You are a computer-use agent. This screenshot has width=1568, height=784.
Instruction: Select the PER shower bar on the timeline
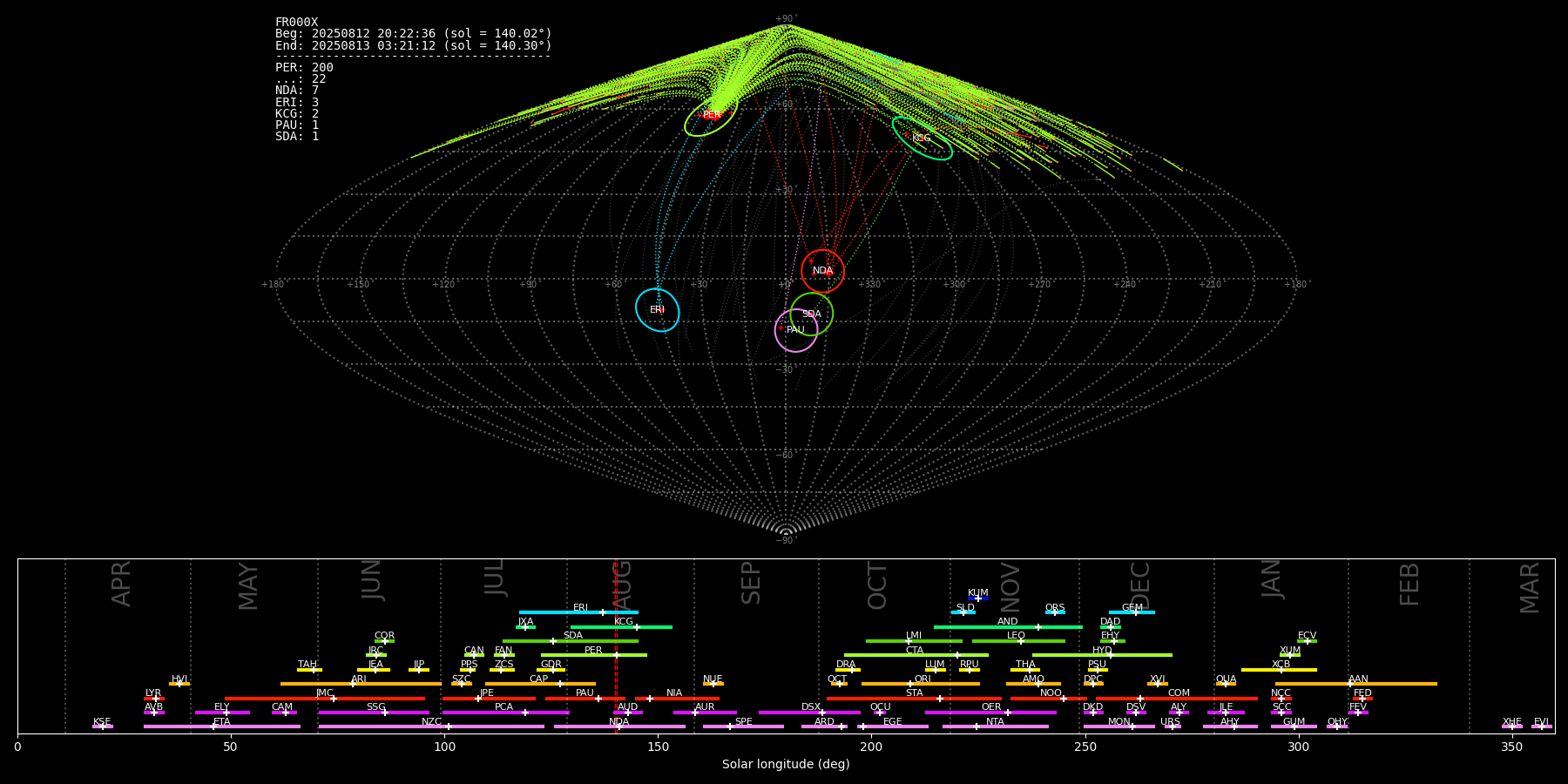click(593, 655)
